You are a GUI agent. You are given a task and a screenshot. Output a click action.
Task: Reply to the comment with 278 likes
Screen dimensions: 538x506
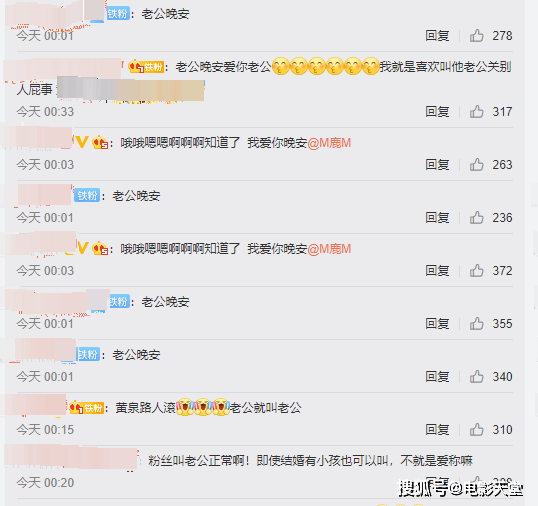pos(437,35)
